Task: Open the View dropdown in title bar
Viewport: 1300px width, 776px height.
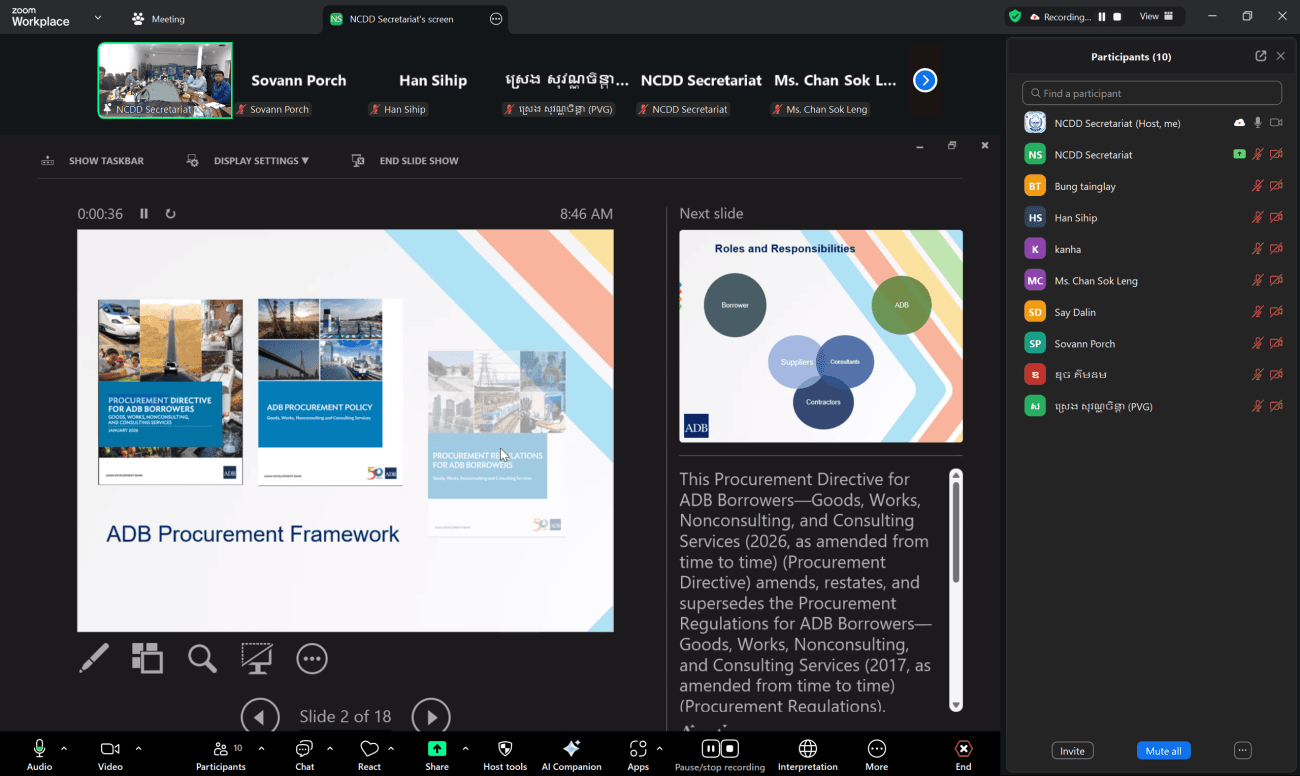Action: click(x=1155, y=16)
